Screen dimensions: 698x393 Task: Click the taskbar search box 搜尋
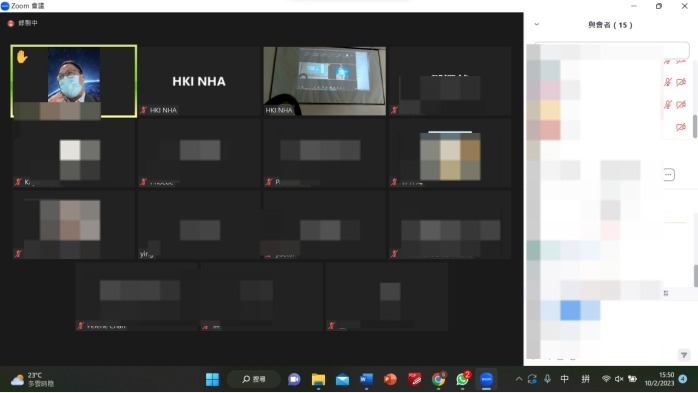click(x=254, y=379)
